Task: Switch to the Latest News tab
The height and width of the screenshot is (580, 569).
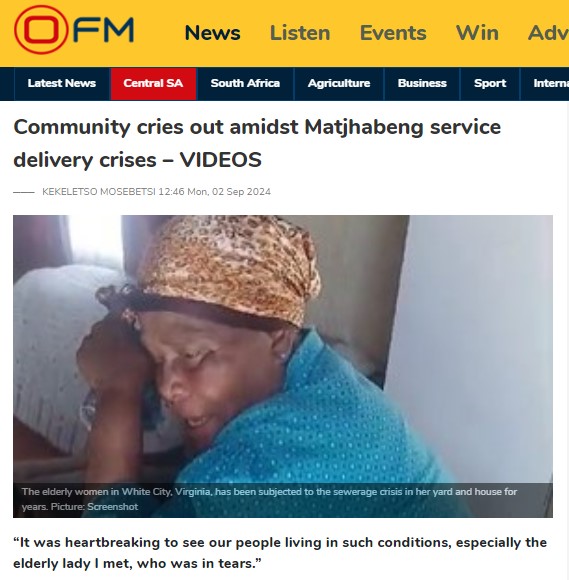Action: (x=62, y=84)
